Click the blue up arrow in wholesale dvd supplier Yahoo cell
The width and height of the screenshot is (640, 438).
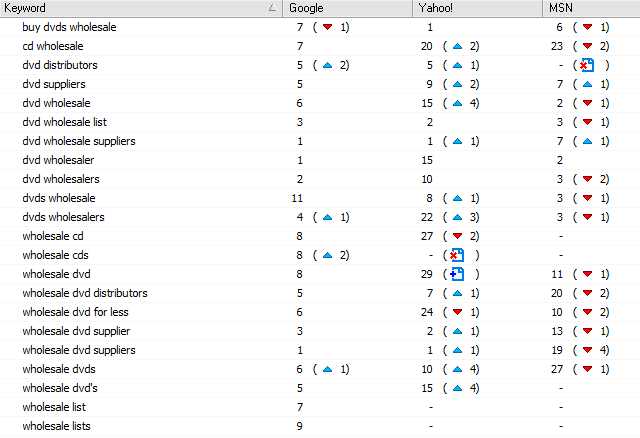(x=458, y=331)
